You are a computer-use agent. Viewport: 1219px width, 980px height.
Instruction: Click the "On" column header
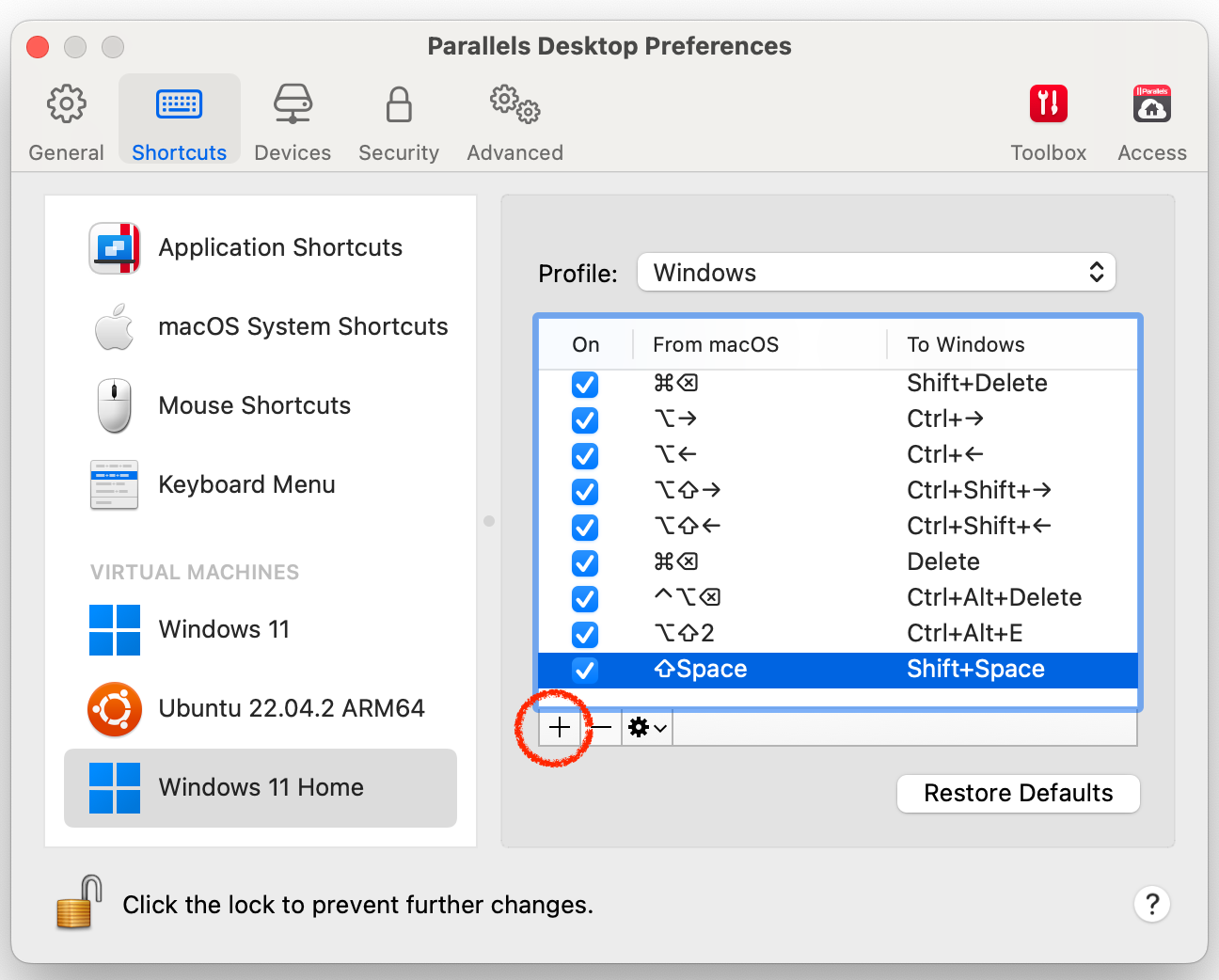[586, 344]
